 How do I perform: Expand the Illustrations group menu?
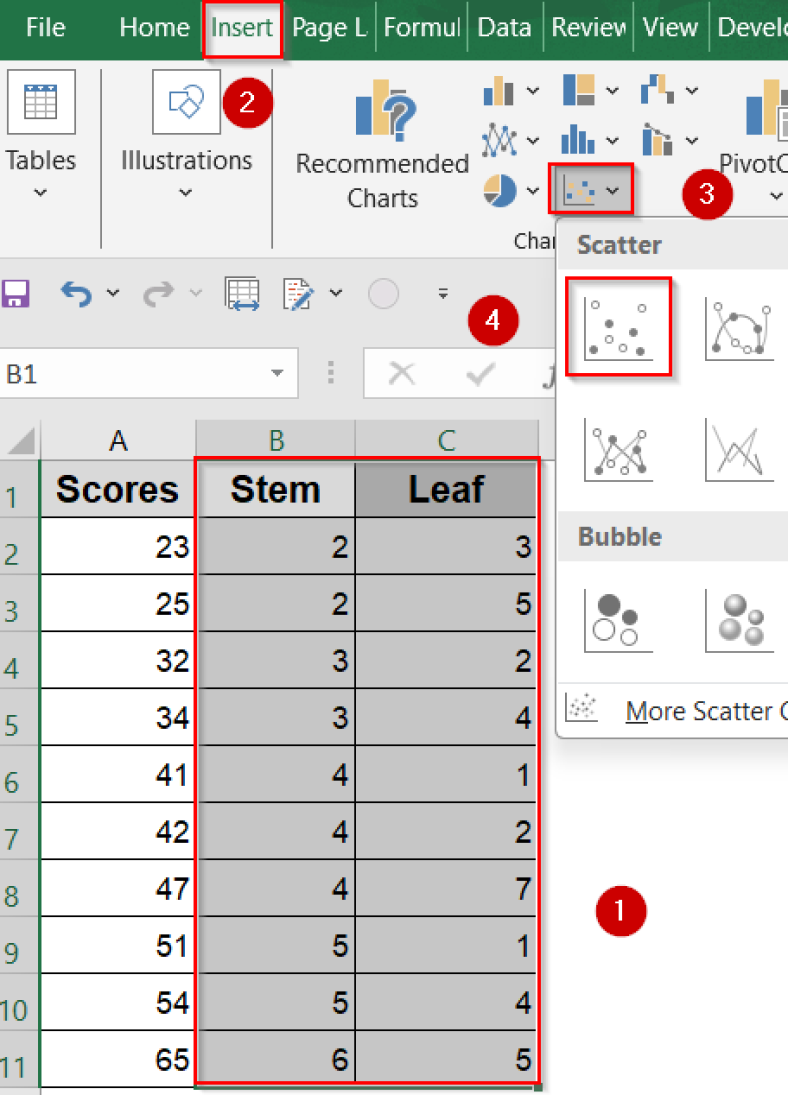(186, 193)
